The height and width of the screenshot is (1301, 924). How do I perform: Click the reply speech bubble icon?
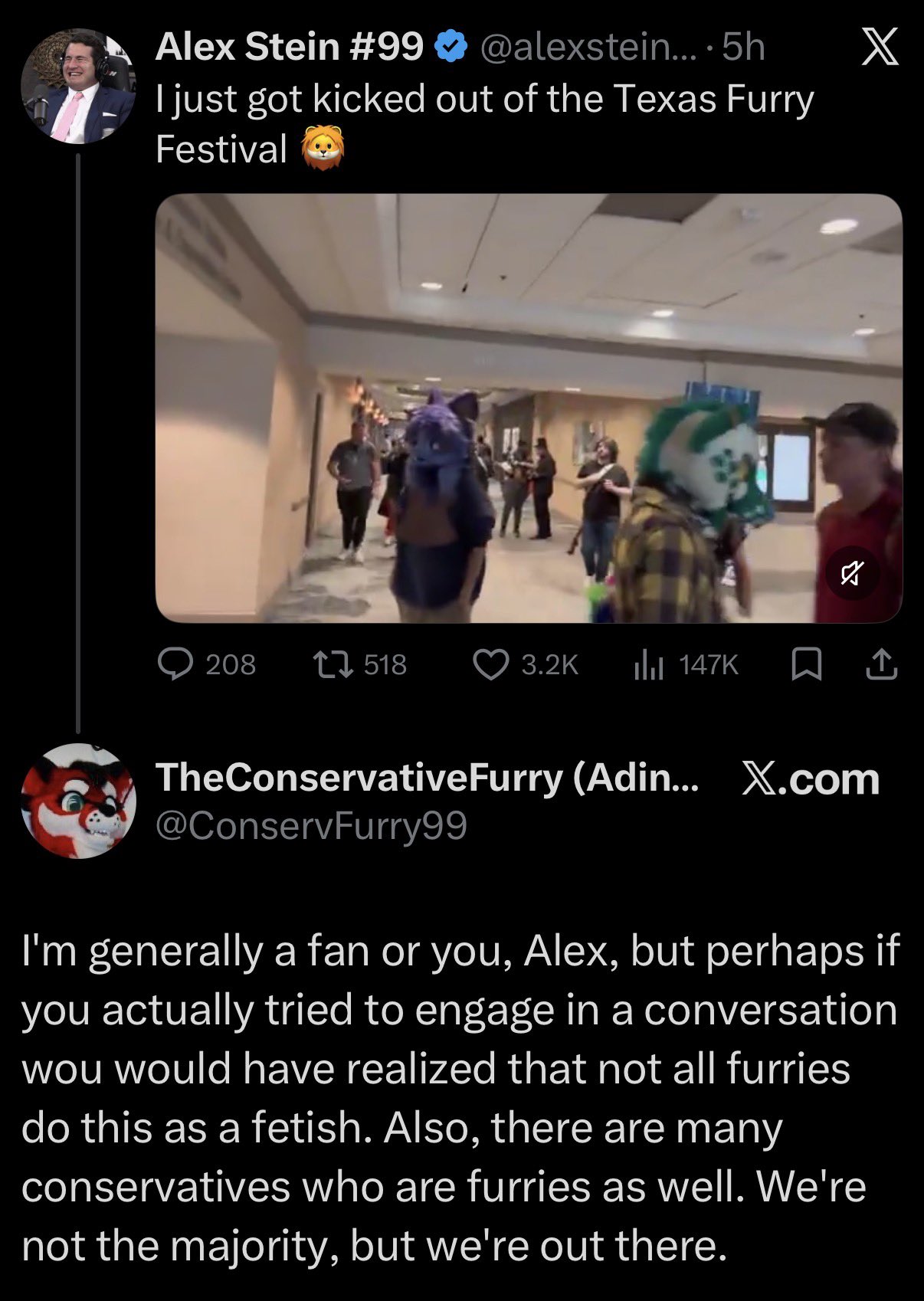click(x=175, y=664)
